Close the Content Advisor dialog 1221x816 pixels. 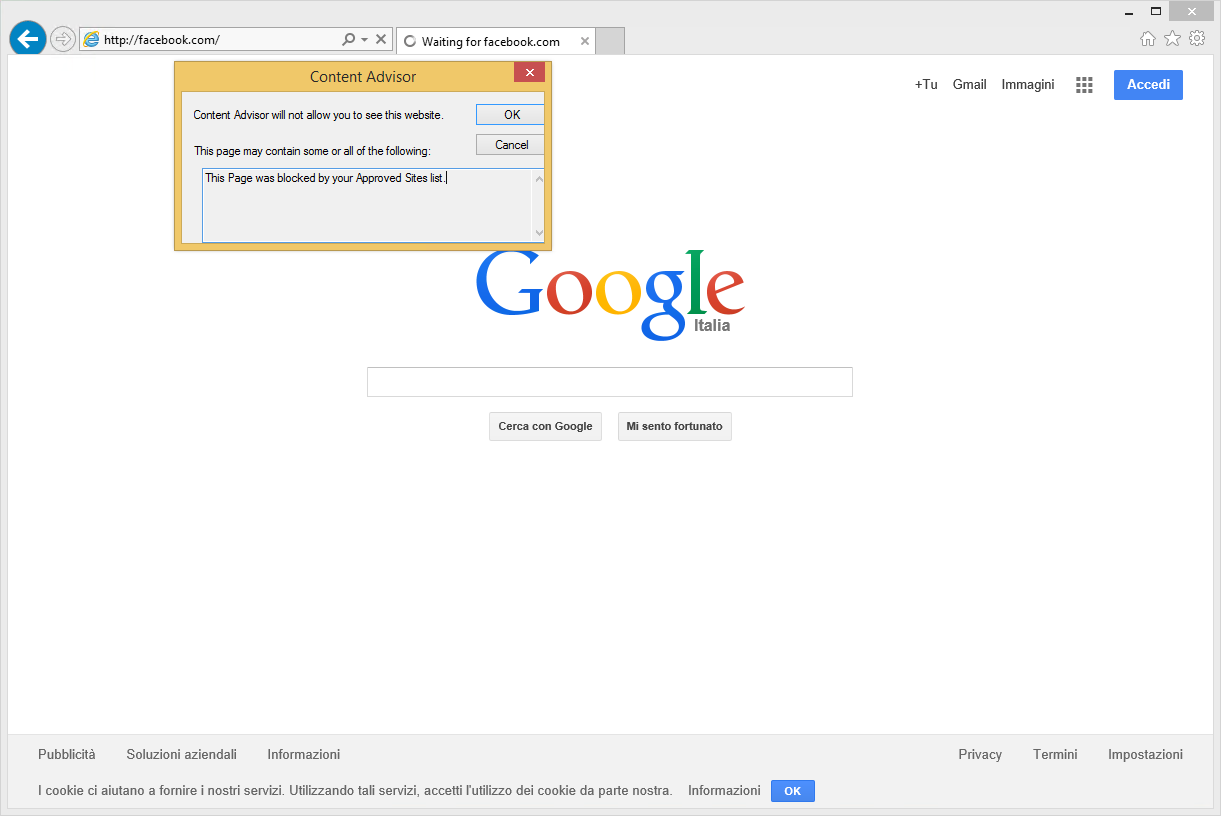coord(530,72)
